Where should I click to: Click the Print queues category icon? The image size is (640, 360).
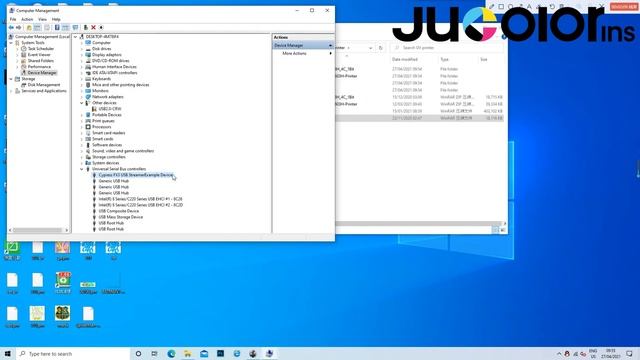[88, 121]
